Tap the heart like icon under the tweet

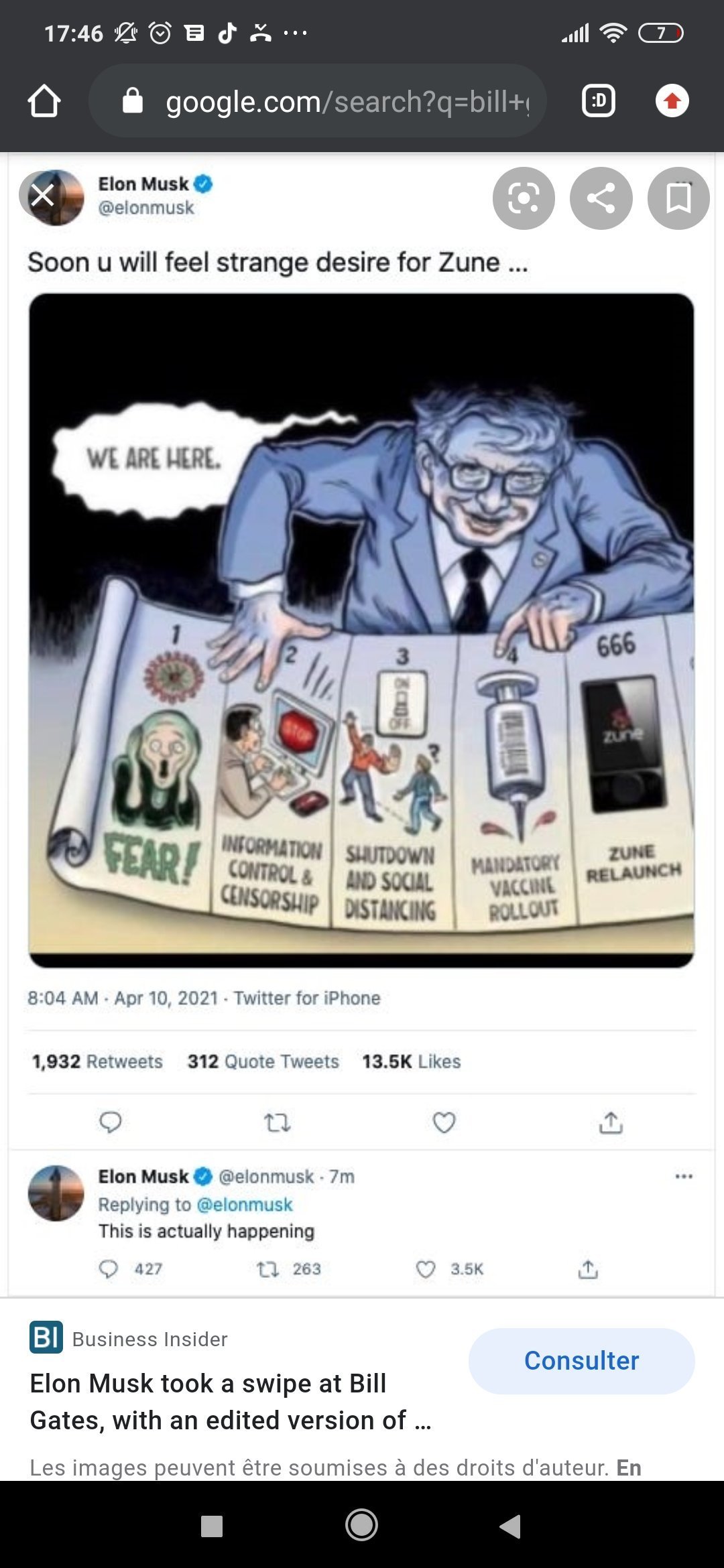coord(444,1122)
